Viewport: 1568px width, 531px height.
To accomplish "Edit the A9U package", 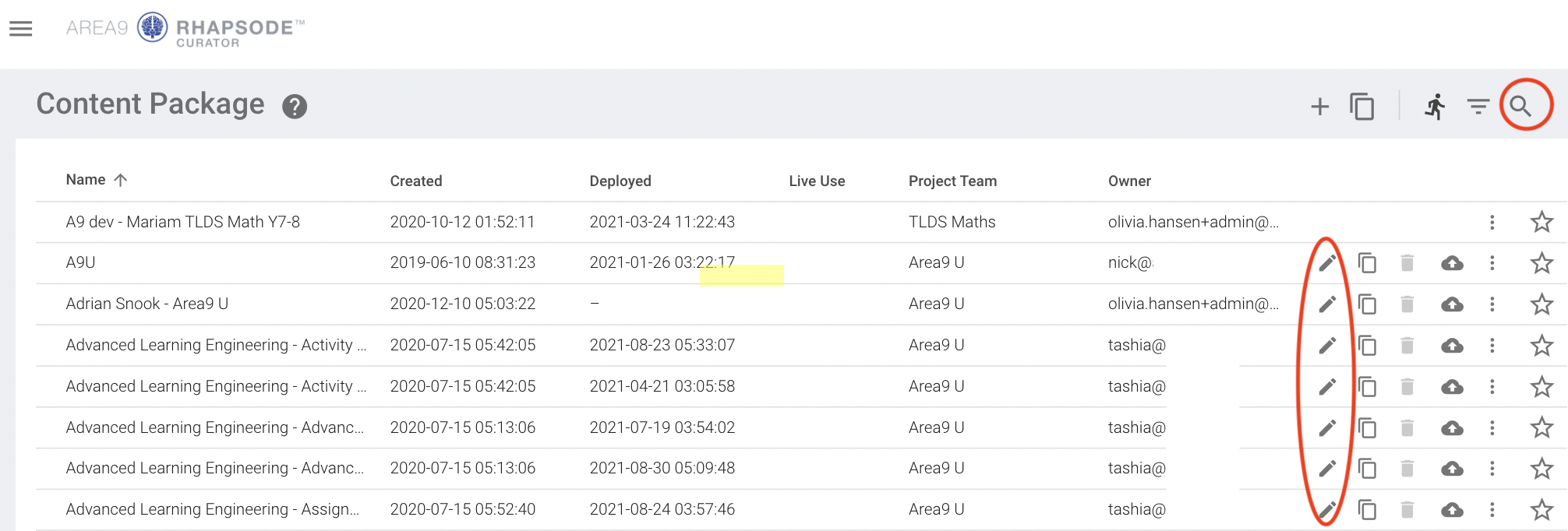I will point(1327,263).
